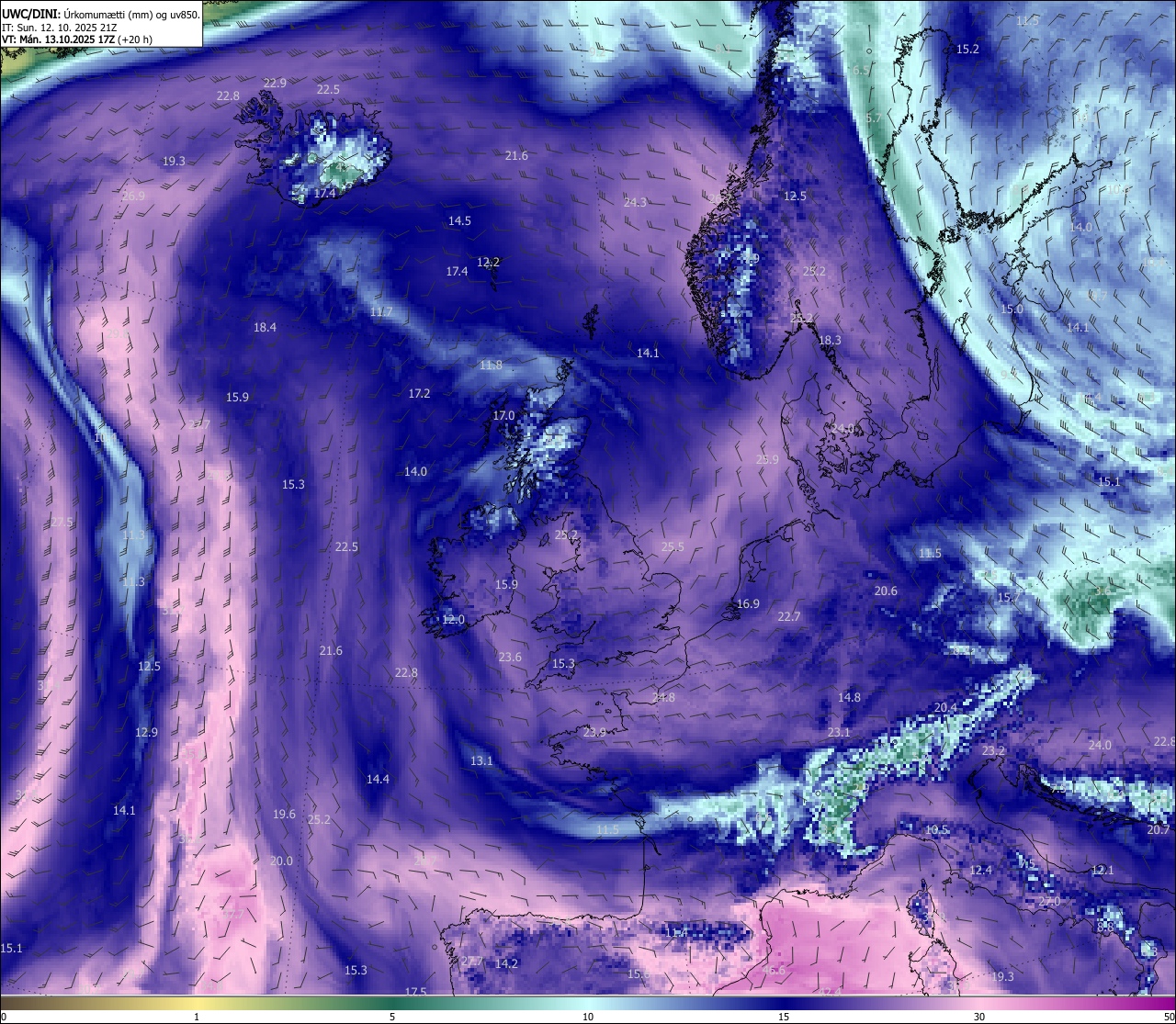Click the 15.0 value over the Baltic
Viewport: 1176px width, 1024px height.
coord(1011,309)
